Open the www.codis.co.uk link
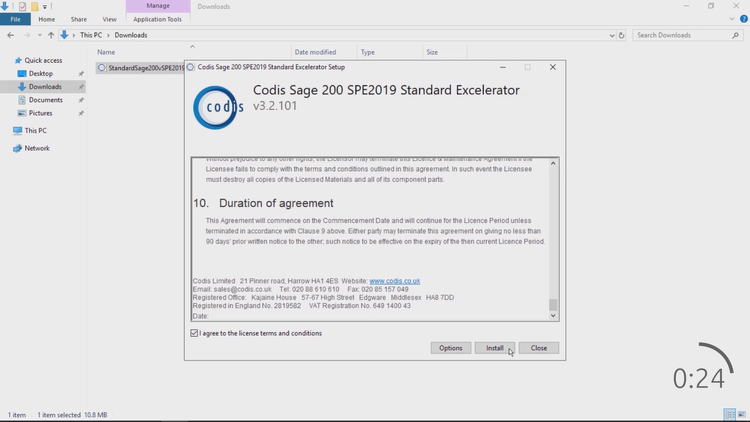Image resolution: width=750 pixels, height=422 pixels. [395, 281]
